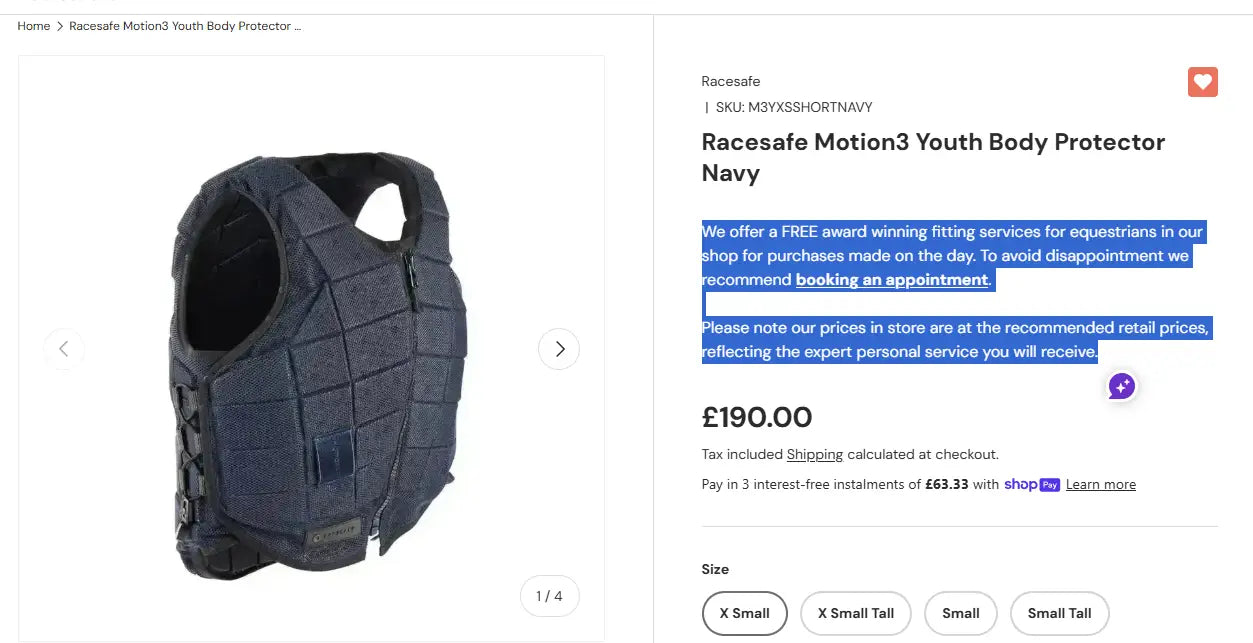Visit the Racesafe brand link
Viewport: 1253px width, 643px height.
(x=730, y=81)
